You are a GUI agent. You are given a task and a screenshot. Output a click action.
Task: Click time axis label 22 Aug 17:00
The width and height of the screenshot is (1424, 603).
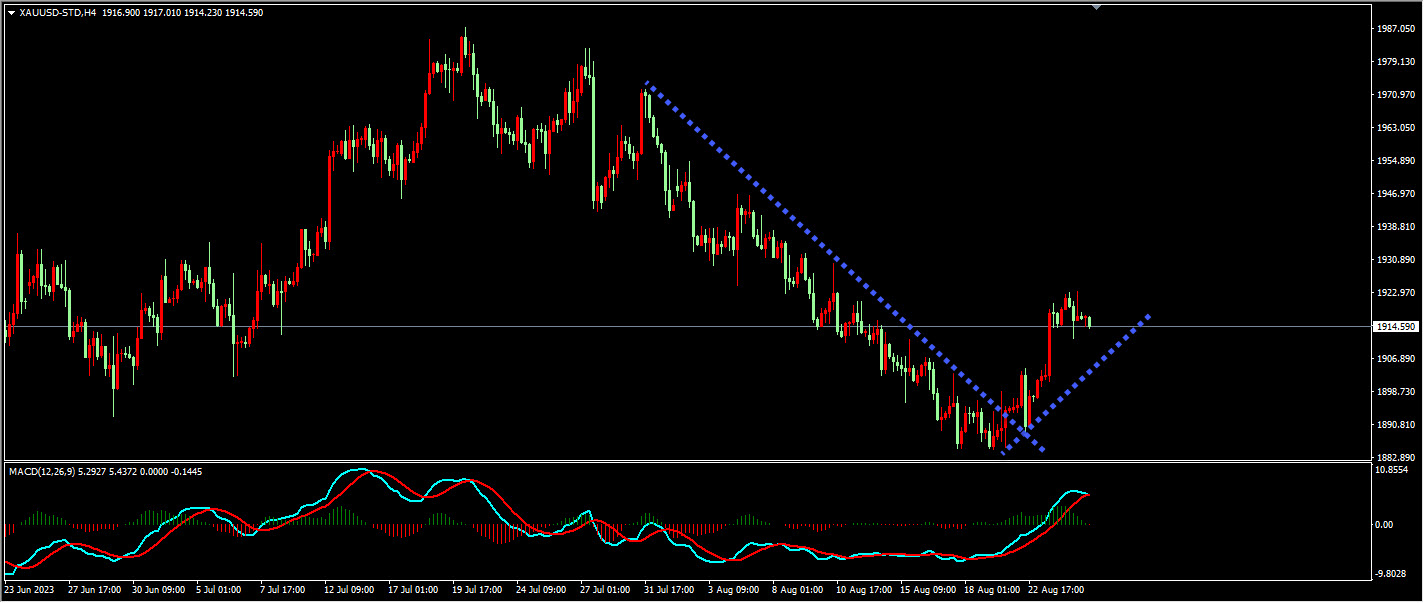click(x=1056, y=590)
